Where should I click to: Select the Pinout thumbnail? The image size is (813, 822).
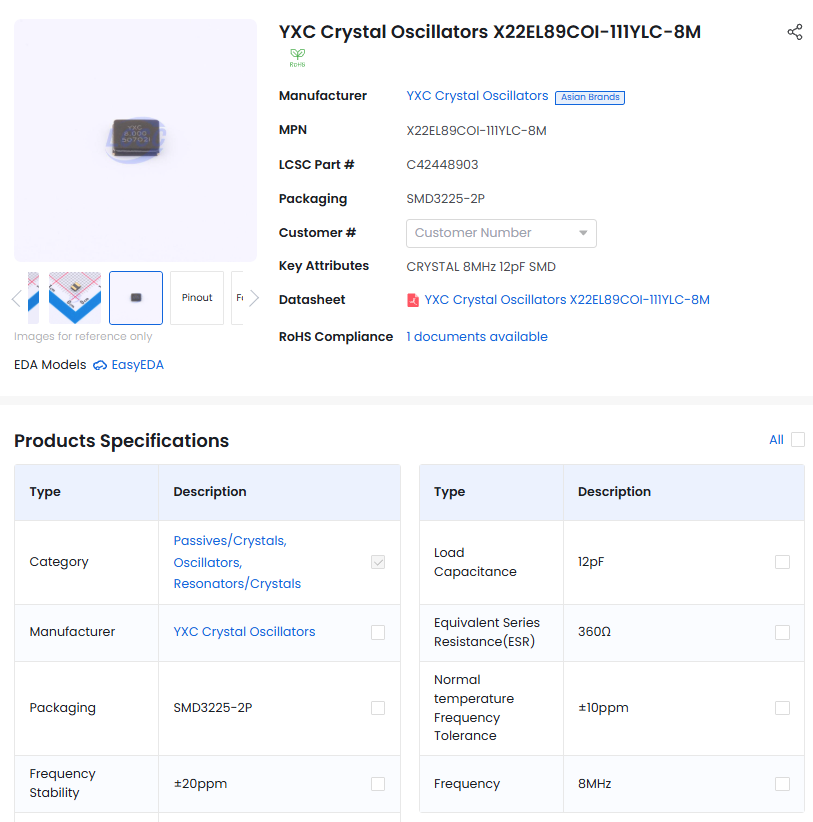[197, 298]
